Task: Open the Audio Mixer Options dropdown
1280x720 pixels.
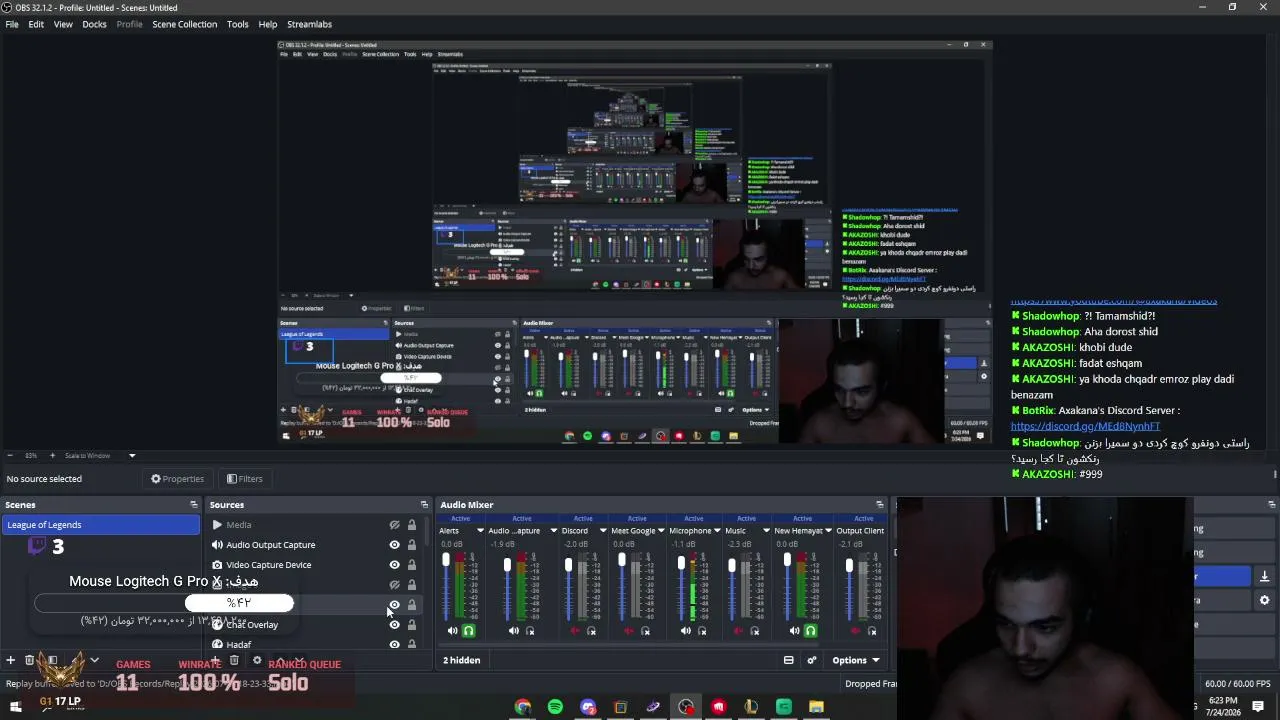Action: coord(856,660)
